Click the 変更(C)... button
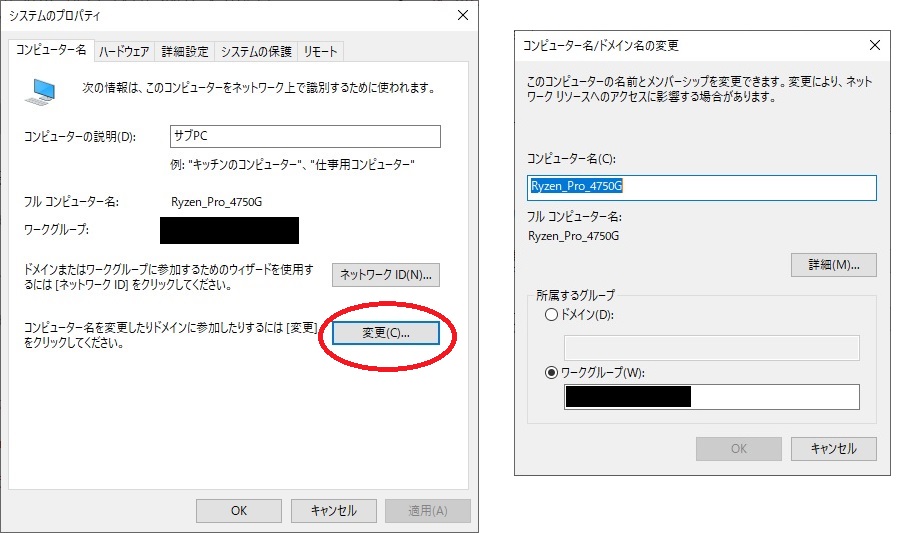Image resolution: width=914 pixels, height=533 pixels. (386, 333)
